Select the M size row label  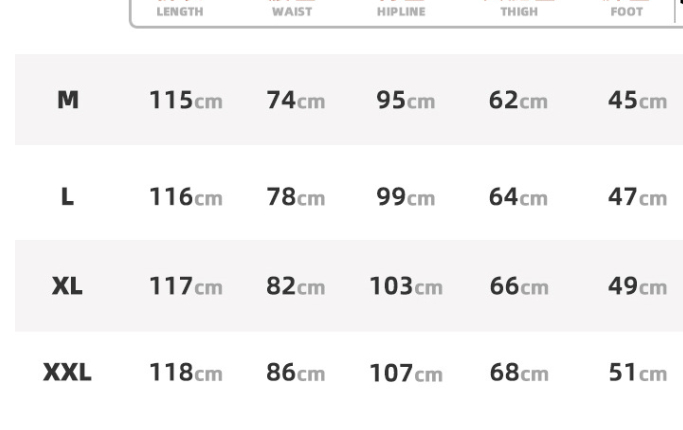click(x=68, y=100)
